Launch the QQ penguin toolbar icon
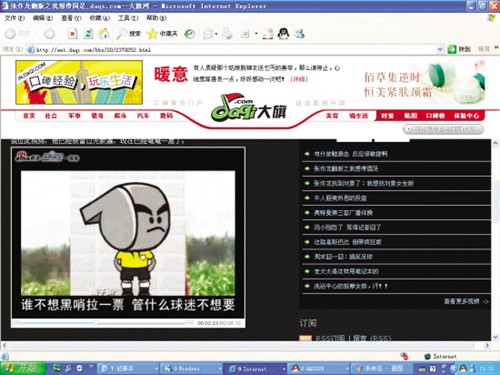This screenshot has width=500, height=375. 283,34
